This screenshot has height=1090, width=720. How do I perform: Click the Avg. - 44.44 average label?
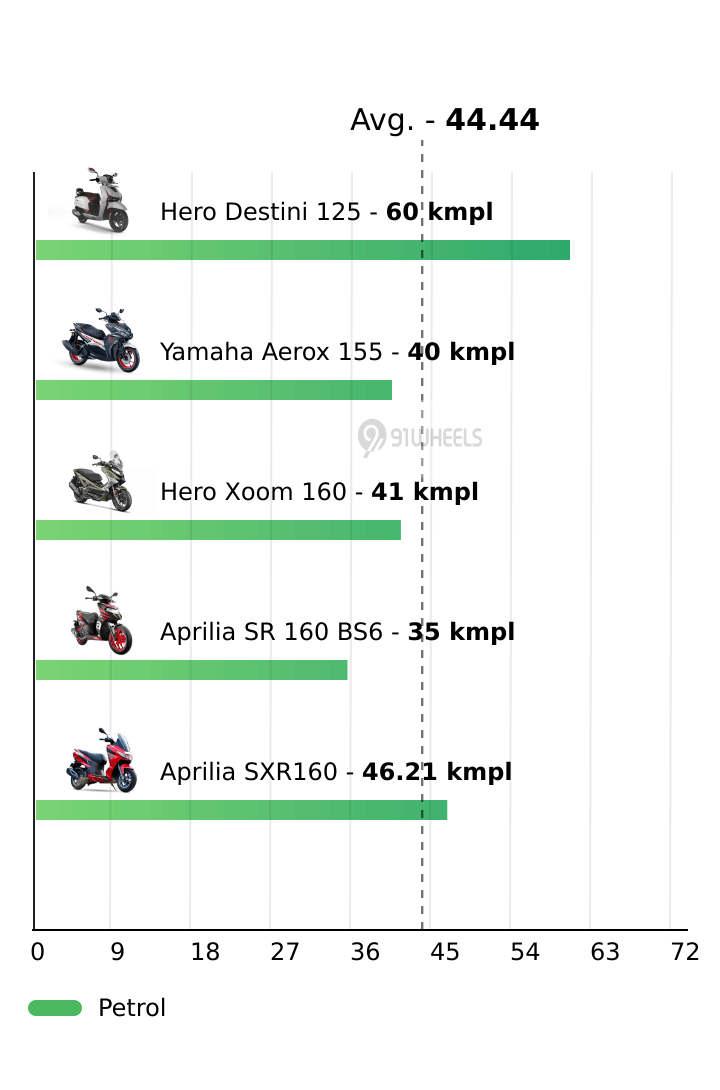click(444, 120)
